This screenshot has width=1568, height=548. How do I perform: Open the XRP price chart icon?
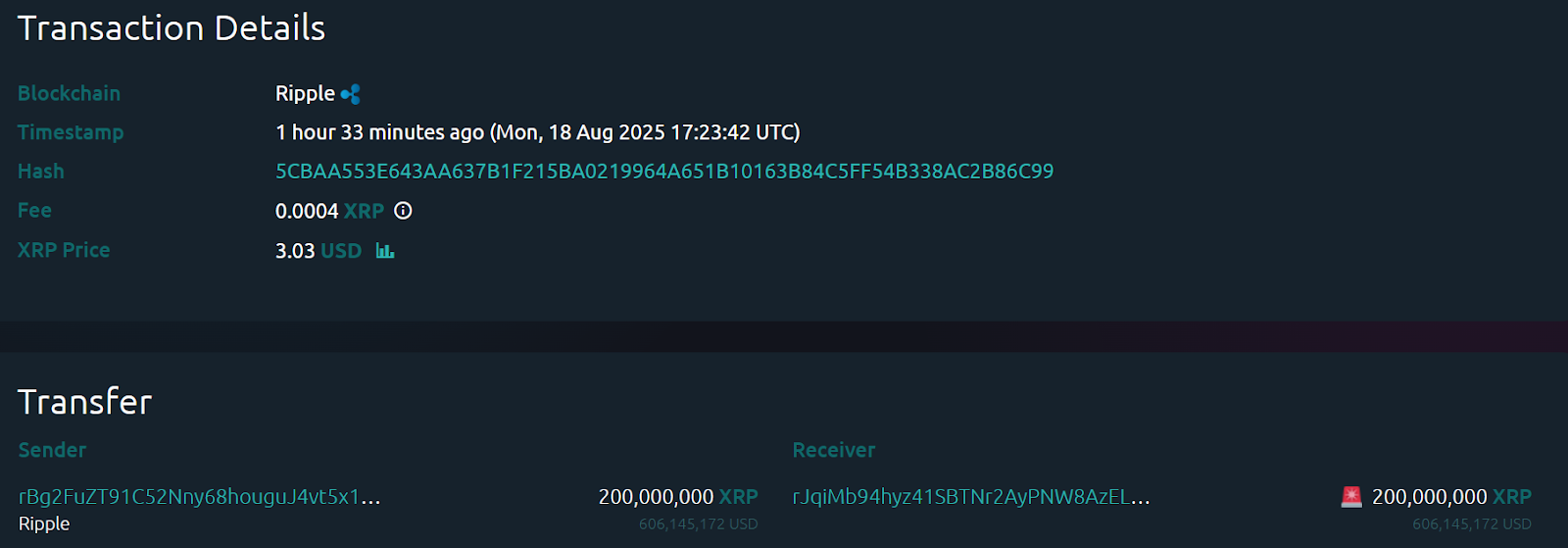point(385,251)
